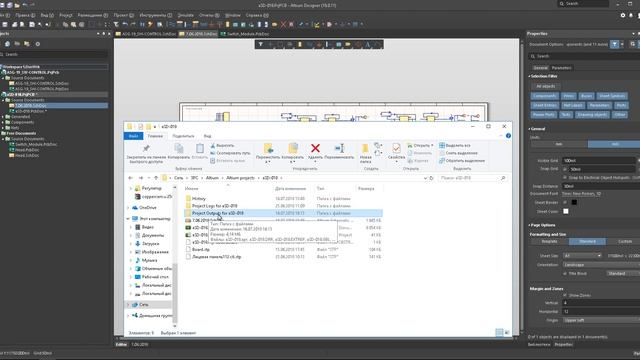Click the red Удалить delete icon in Explorer

point(315,148)
